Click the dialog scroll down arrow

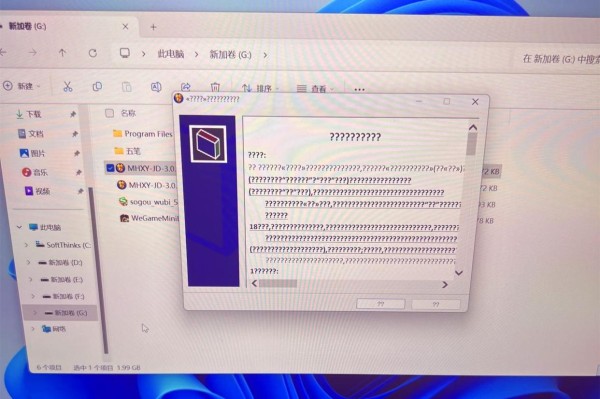tap(459, 273)
